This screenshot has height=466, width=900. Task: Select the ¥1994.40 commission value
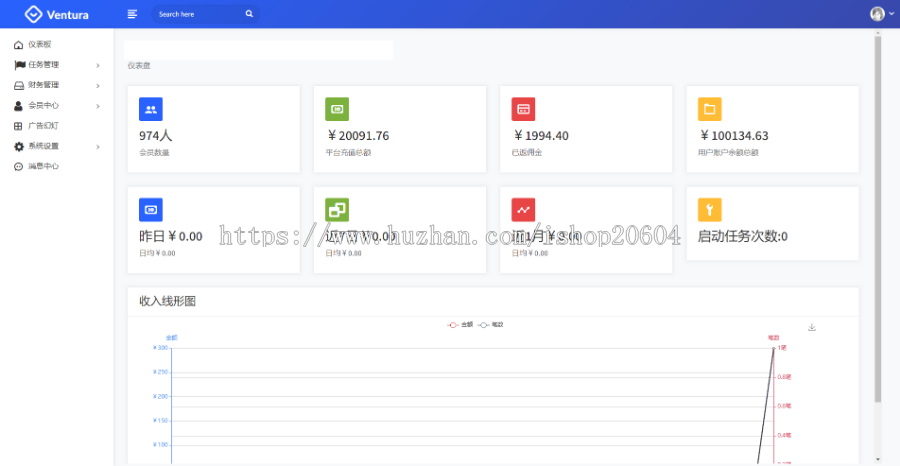coord(541,136)
